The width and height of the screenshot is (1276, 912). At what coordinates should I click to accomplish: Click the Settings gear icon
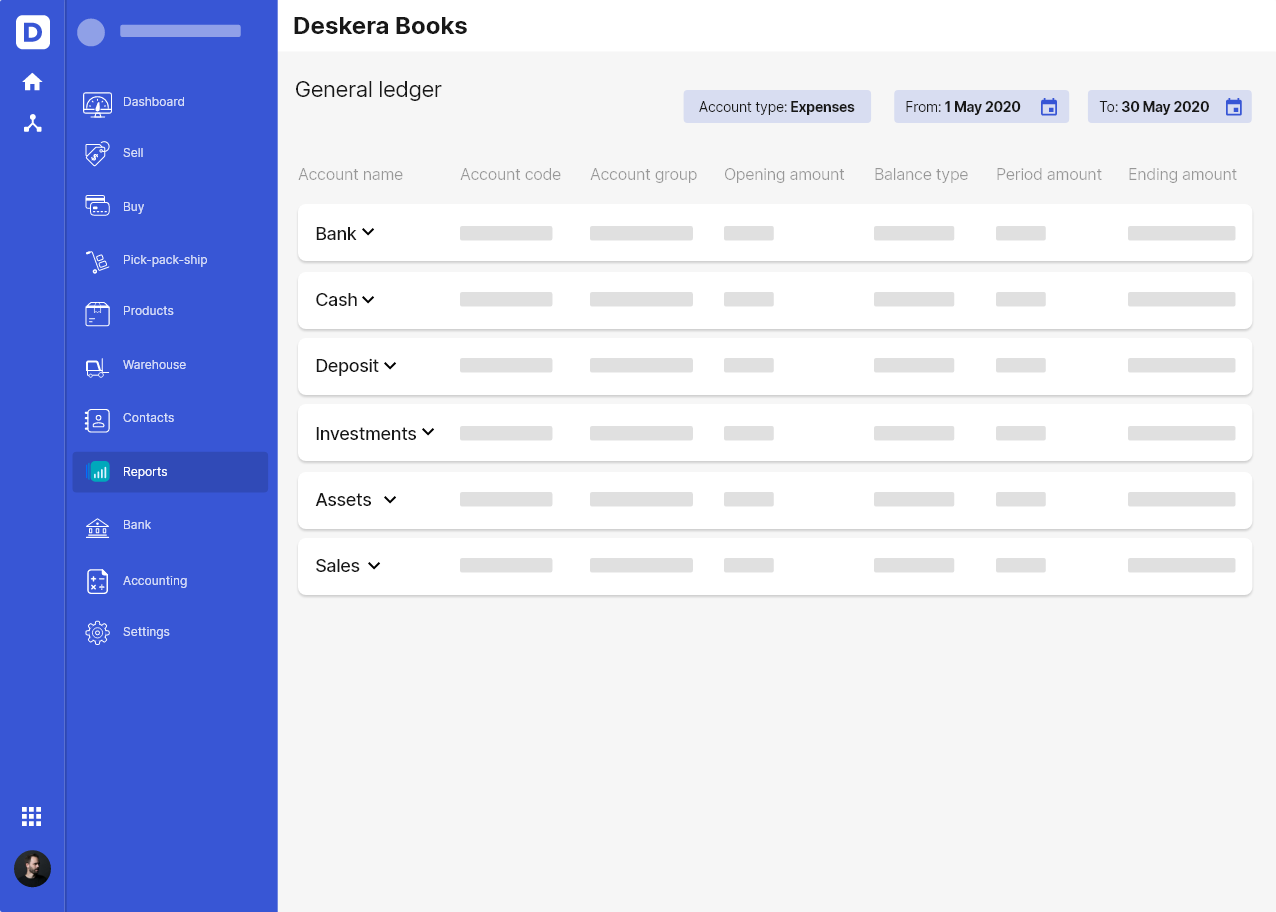click(x=97, y=632)
